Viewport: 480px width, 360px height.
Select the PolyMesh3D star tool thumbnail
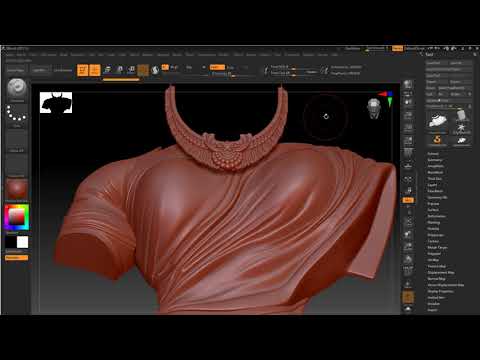(461, 128)
